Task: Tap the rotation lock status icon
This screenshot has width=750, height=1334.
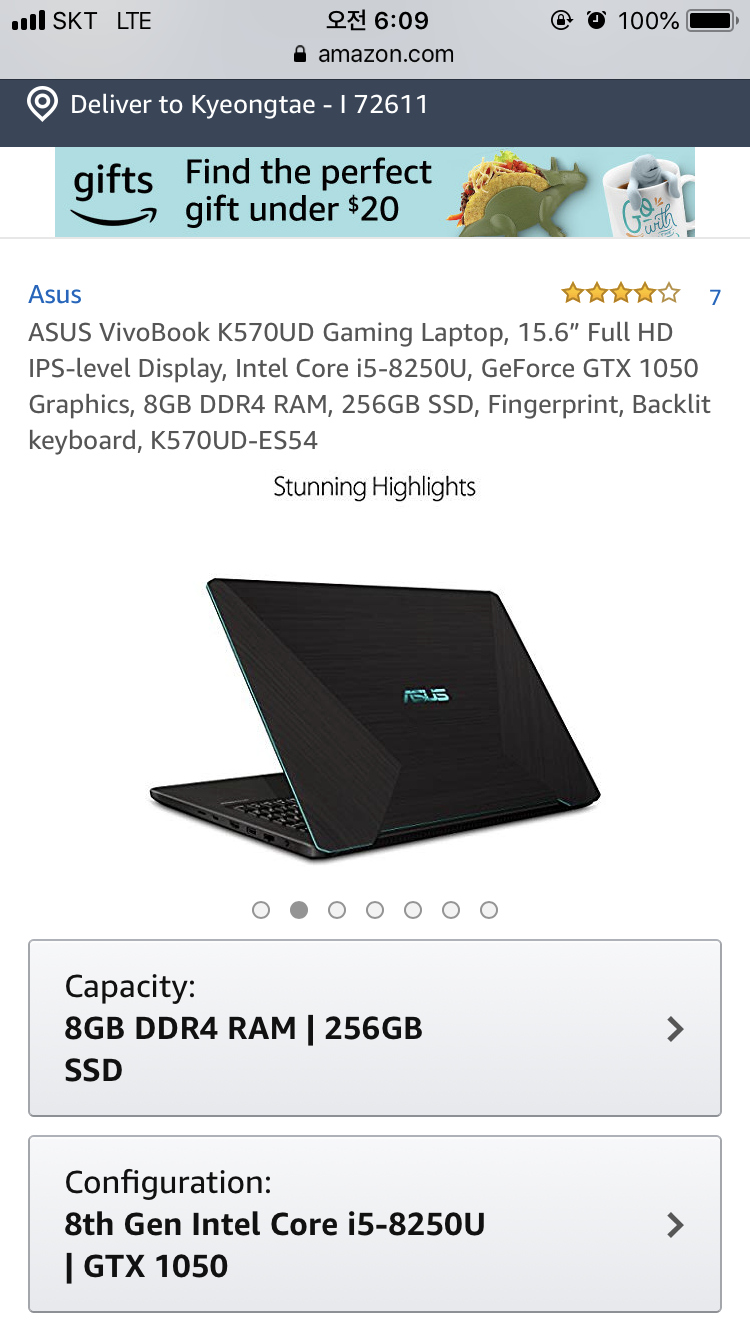Action: pyautogui.click(x=562, y=20)
